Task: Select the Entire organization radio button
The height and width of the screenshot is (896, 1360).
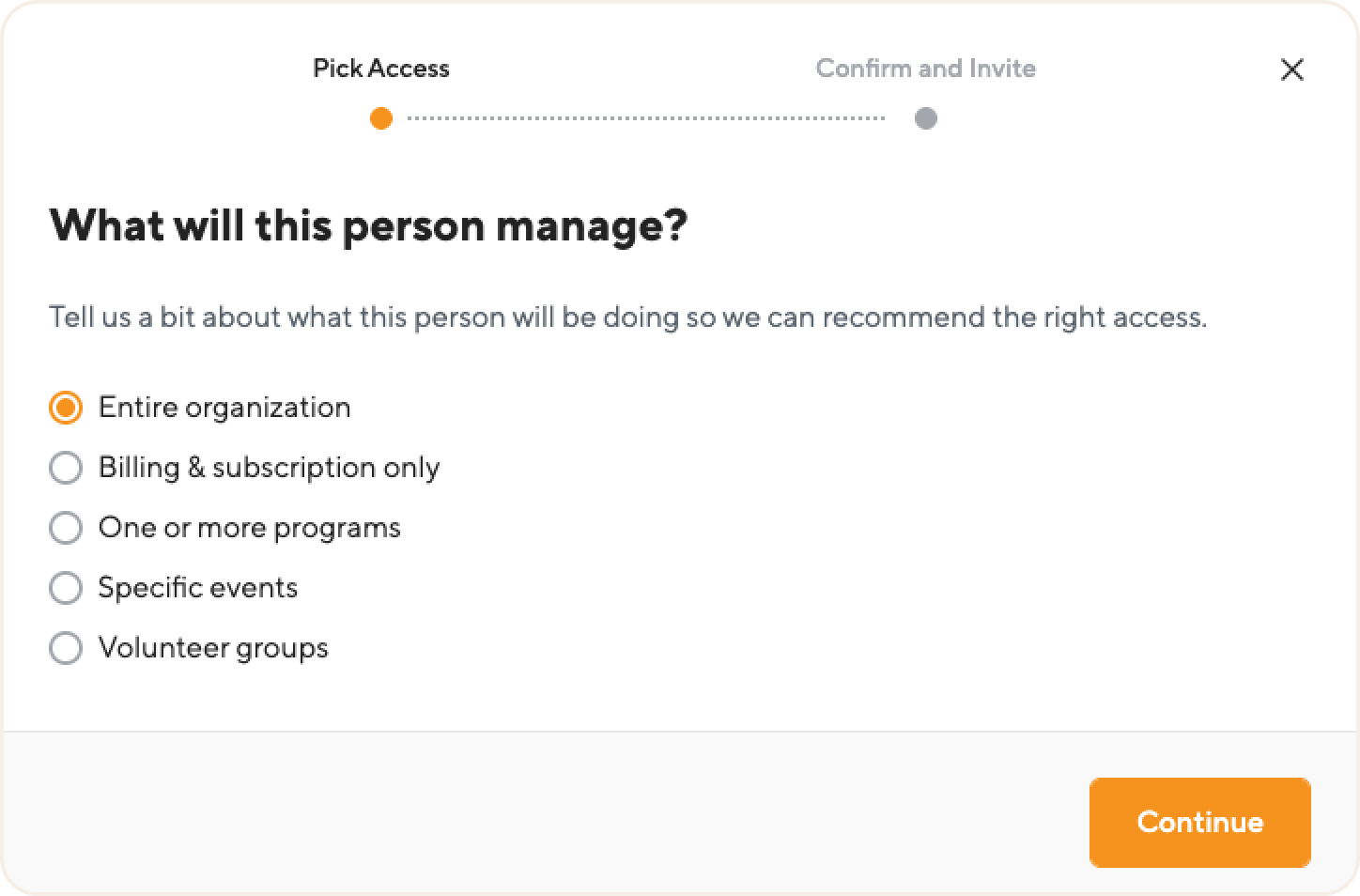Action: click(66, 408)
